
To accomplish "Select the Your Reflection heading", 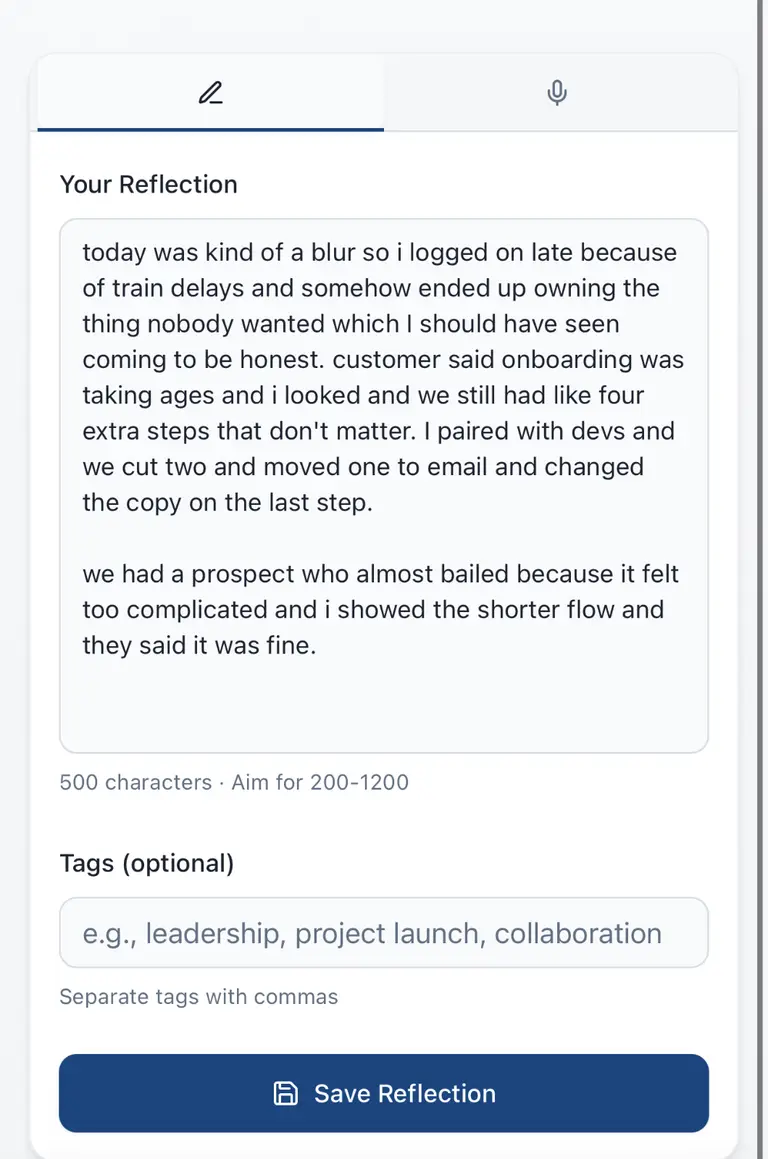I will [x=148, y=184].
